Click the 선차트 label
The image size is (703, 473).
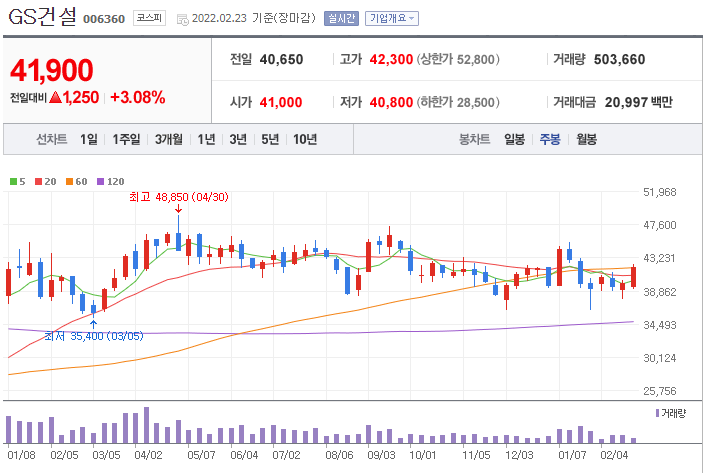(52, 139)
